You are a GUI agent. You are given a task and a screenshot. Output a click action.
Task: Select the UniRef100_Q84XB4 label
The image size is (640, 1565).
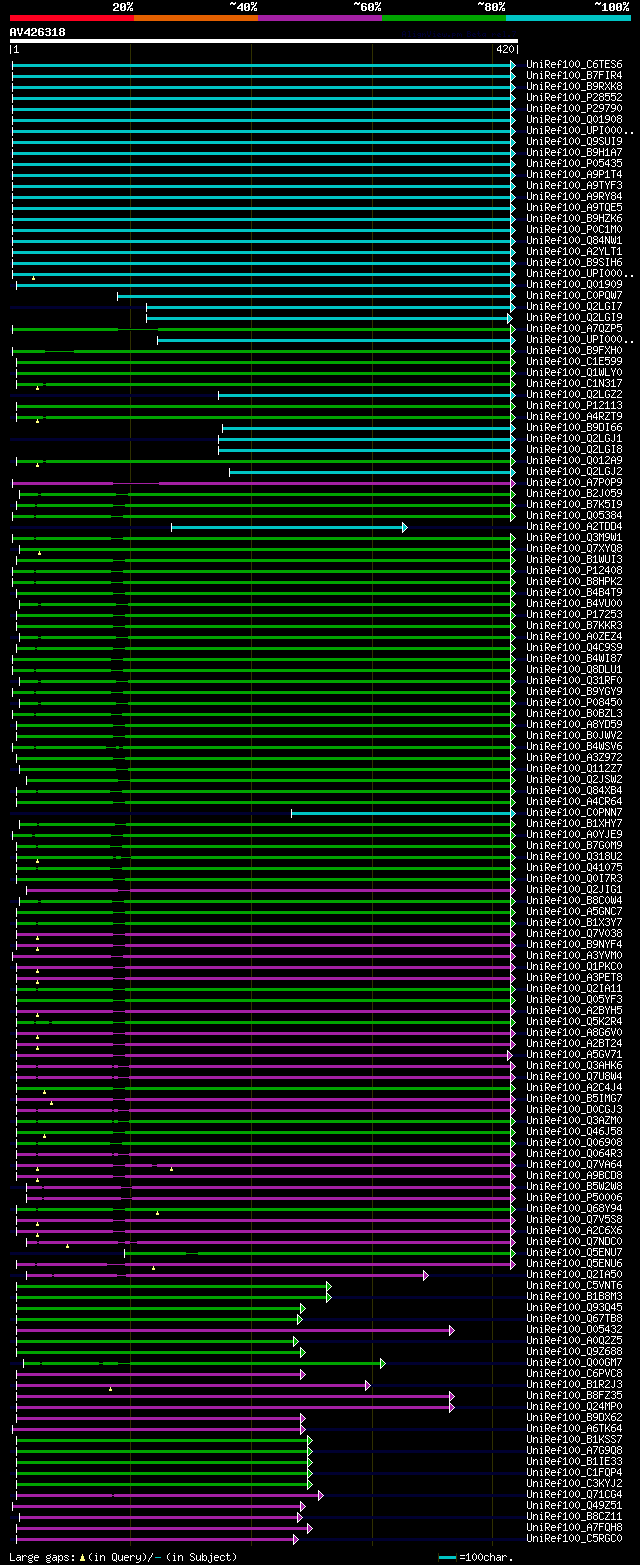pyautogui.click(x=573, y=790)
